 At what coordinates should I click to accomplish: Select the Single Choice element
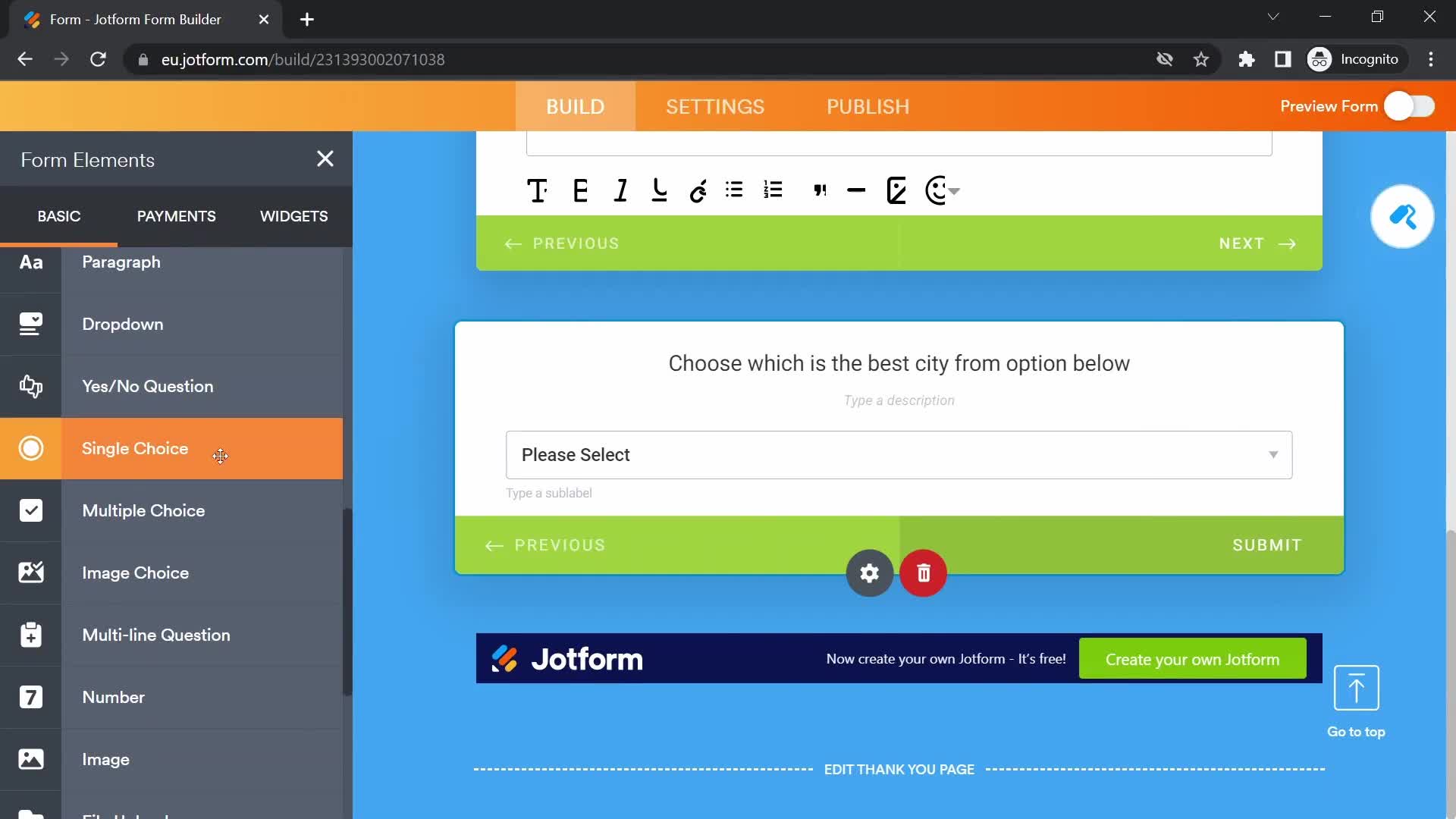click(x=135, y=448)
